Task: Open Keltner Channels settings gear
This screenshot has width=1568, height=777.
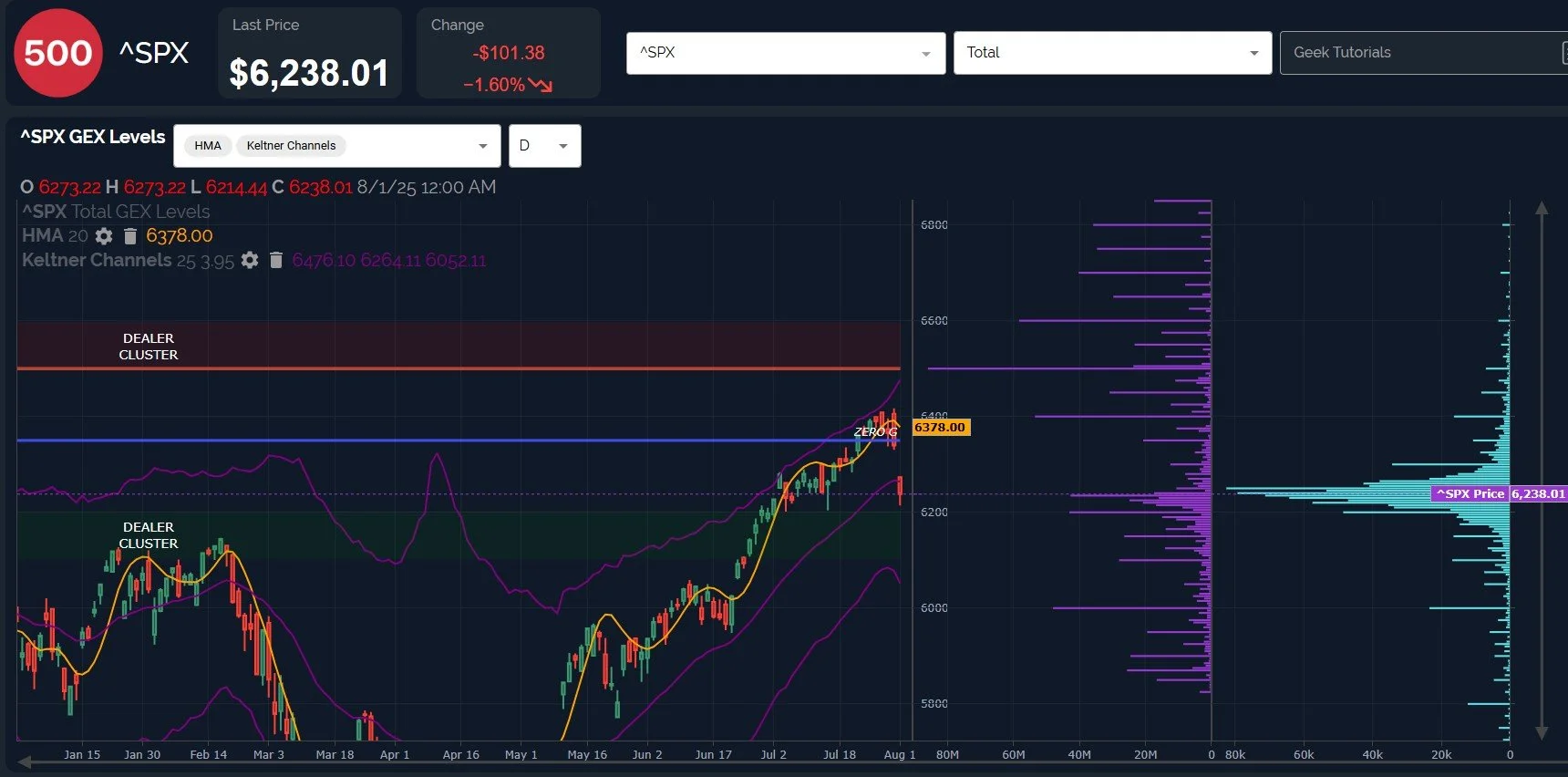Action: click(x=250, y=261)
